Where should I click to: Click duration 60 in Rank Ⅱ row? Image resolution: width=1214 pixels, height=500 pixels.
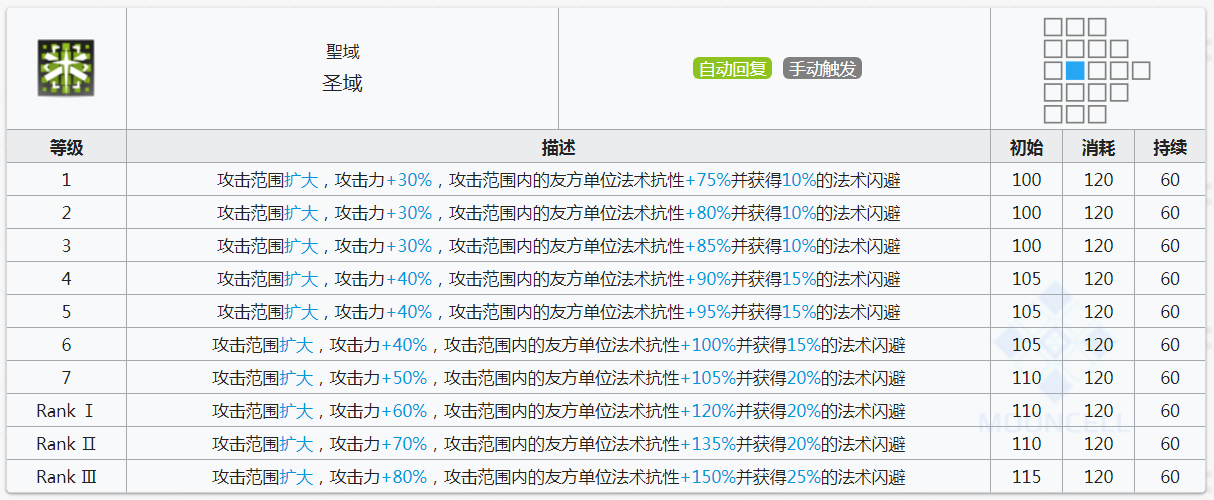1170,444
